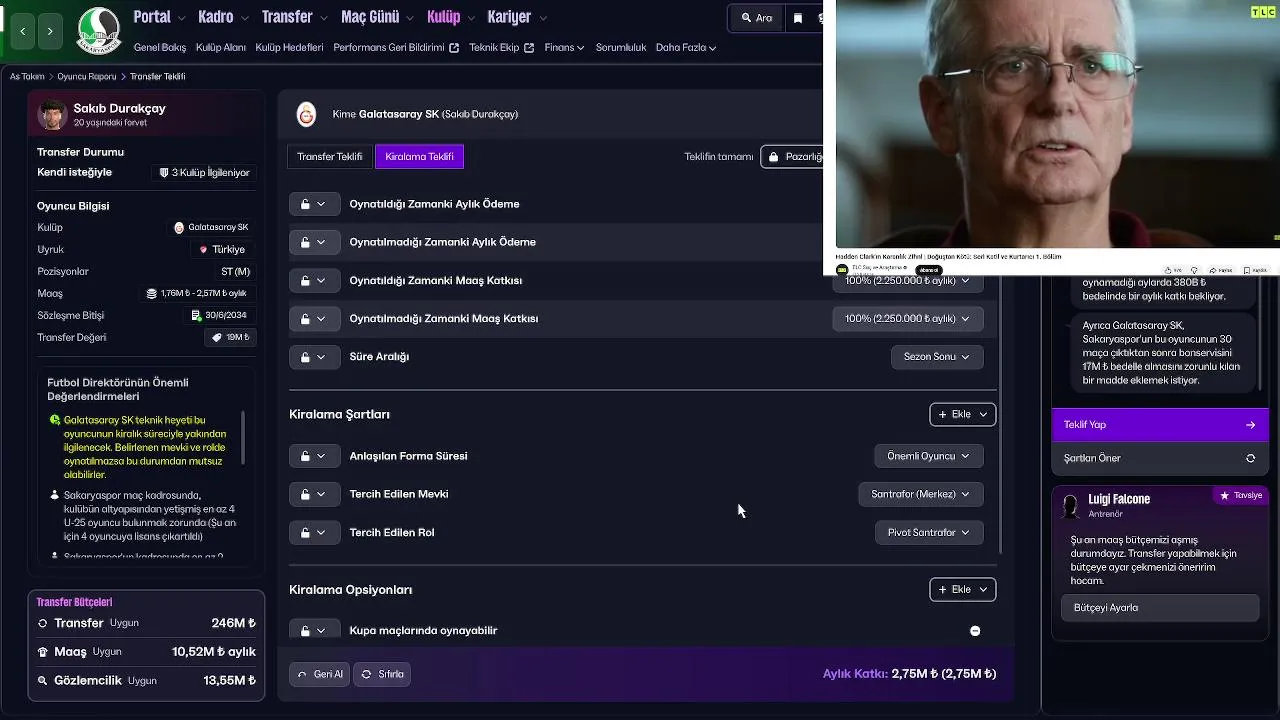Toggle lock on Oynatılmadığı Zamanki Maaş Katkısı
This screenshot has height=720, width=1280.
[x=314, y=319]
